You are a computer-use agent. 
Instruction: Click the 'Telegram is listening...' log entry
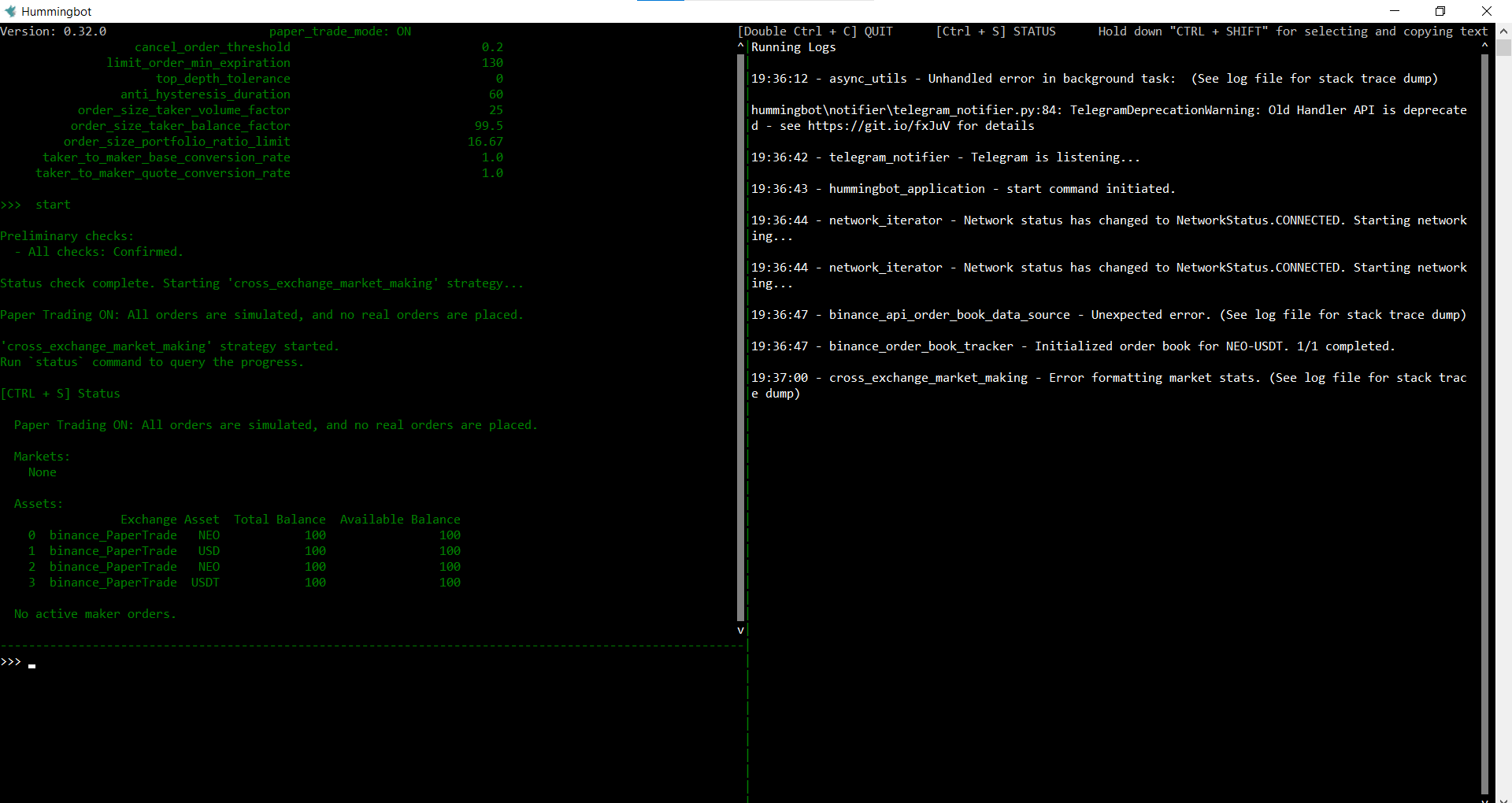946,157
